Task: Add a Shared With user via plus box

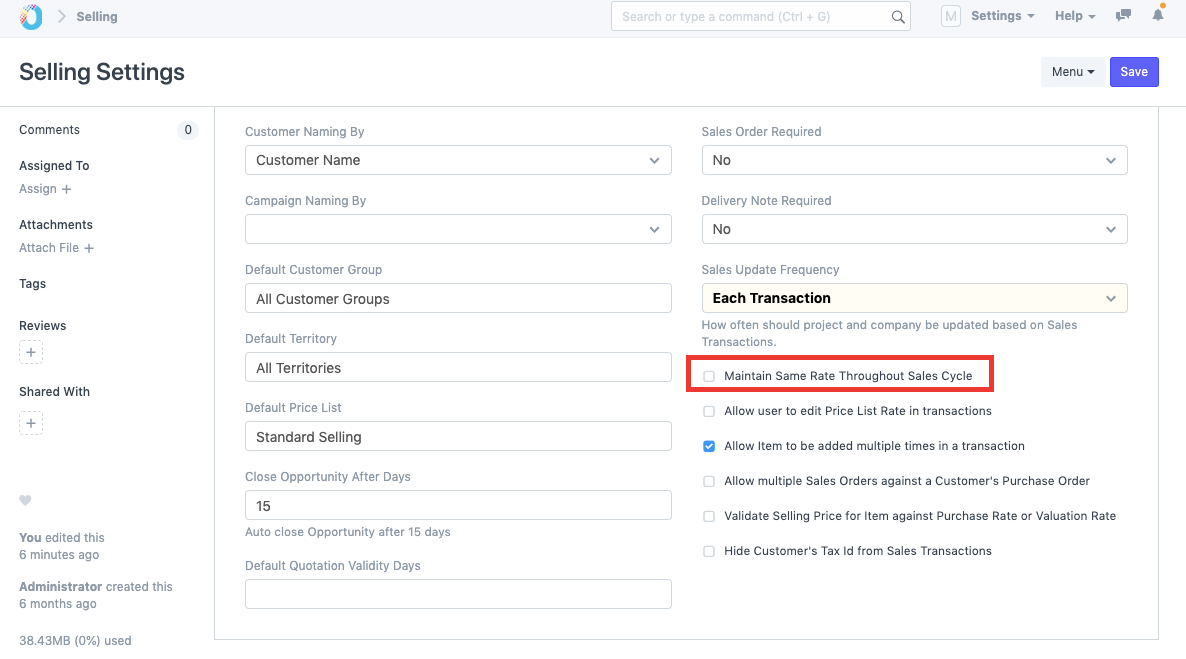Action: click(x=31, y=423)
